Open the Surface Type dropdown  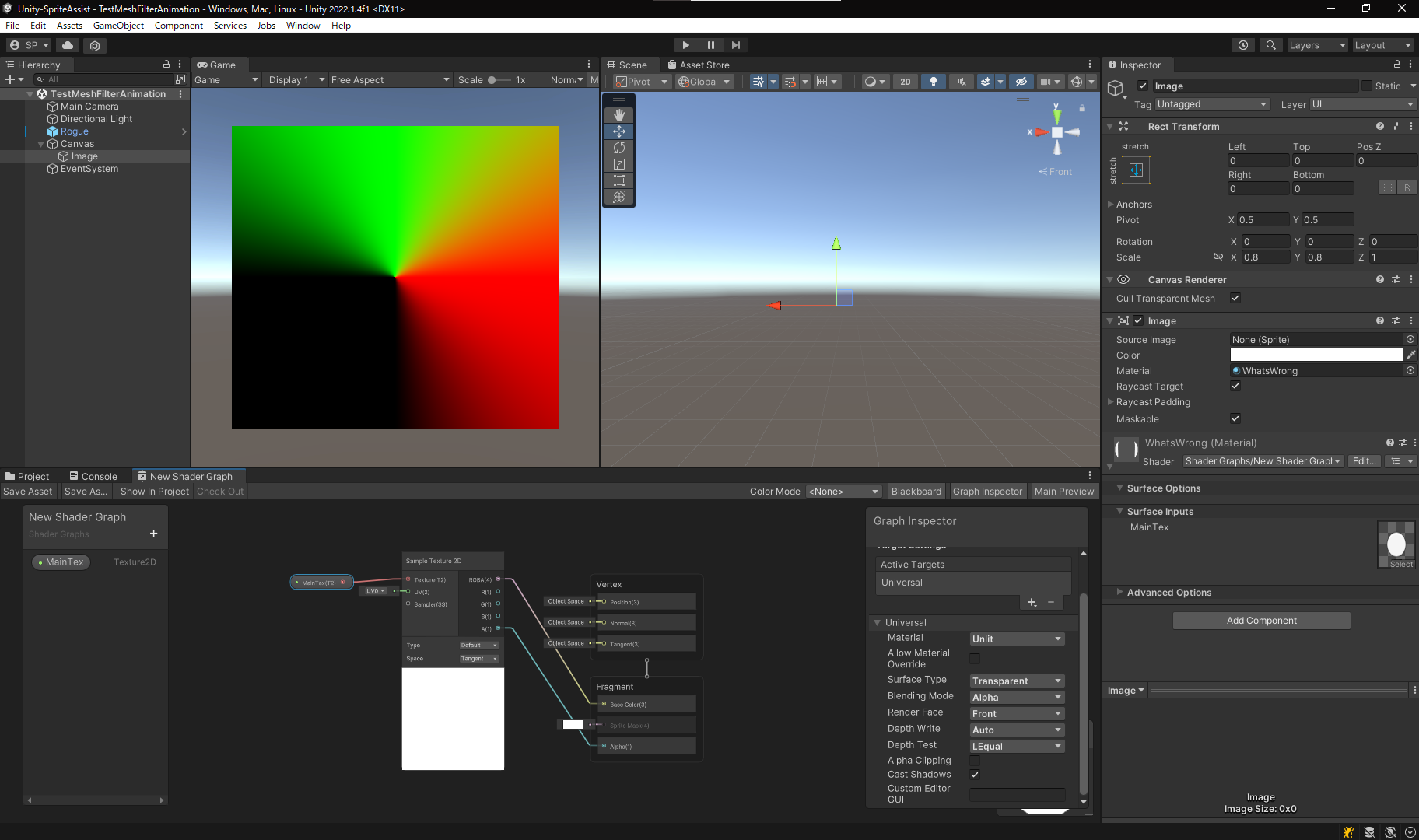tap(1016, 681)
